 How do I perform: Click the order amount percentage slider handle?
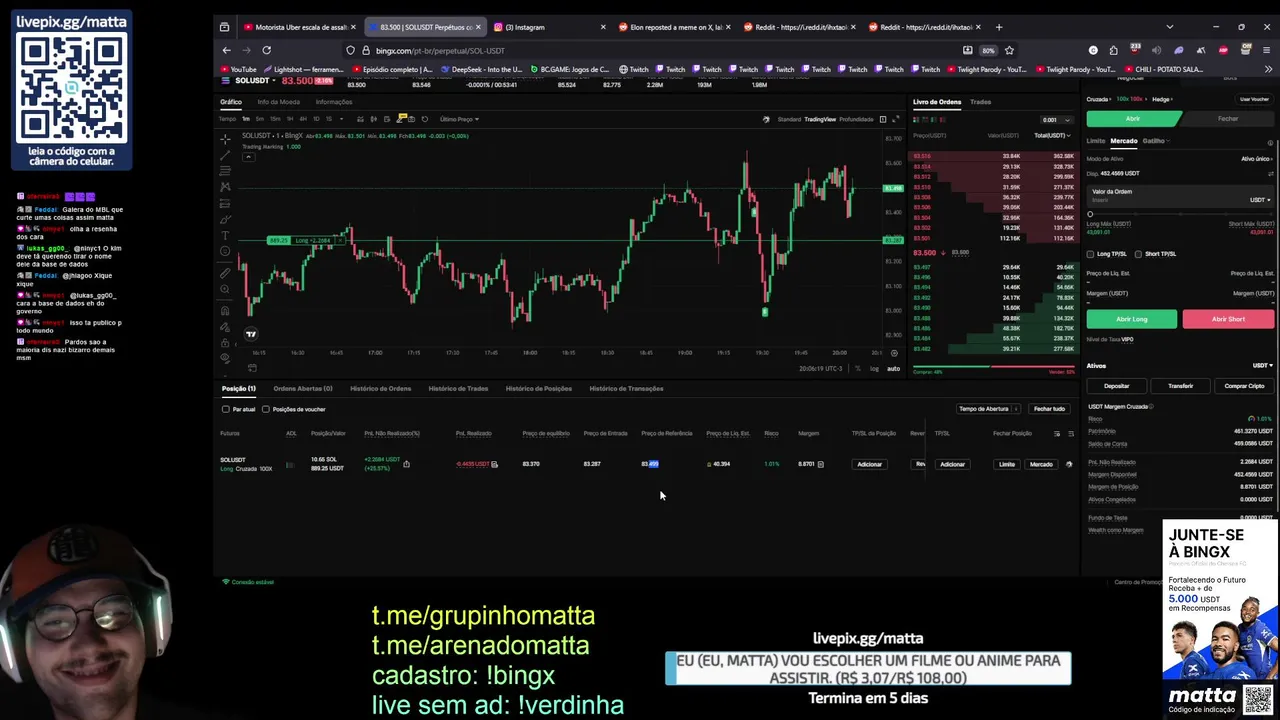[x=1090, y=214]
